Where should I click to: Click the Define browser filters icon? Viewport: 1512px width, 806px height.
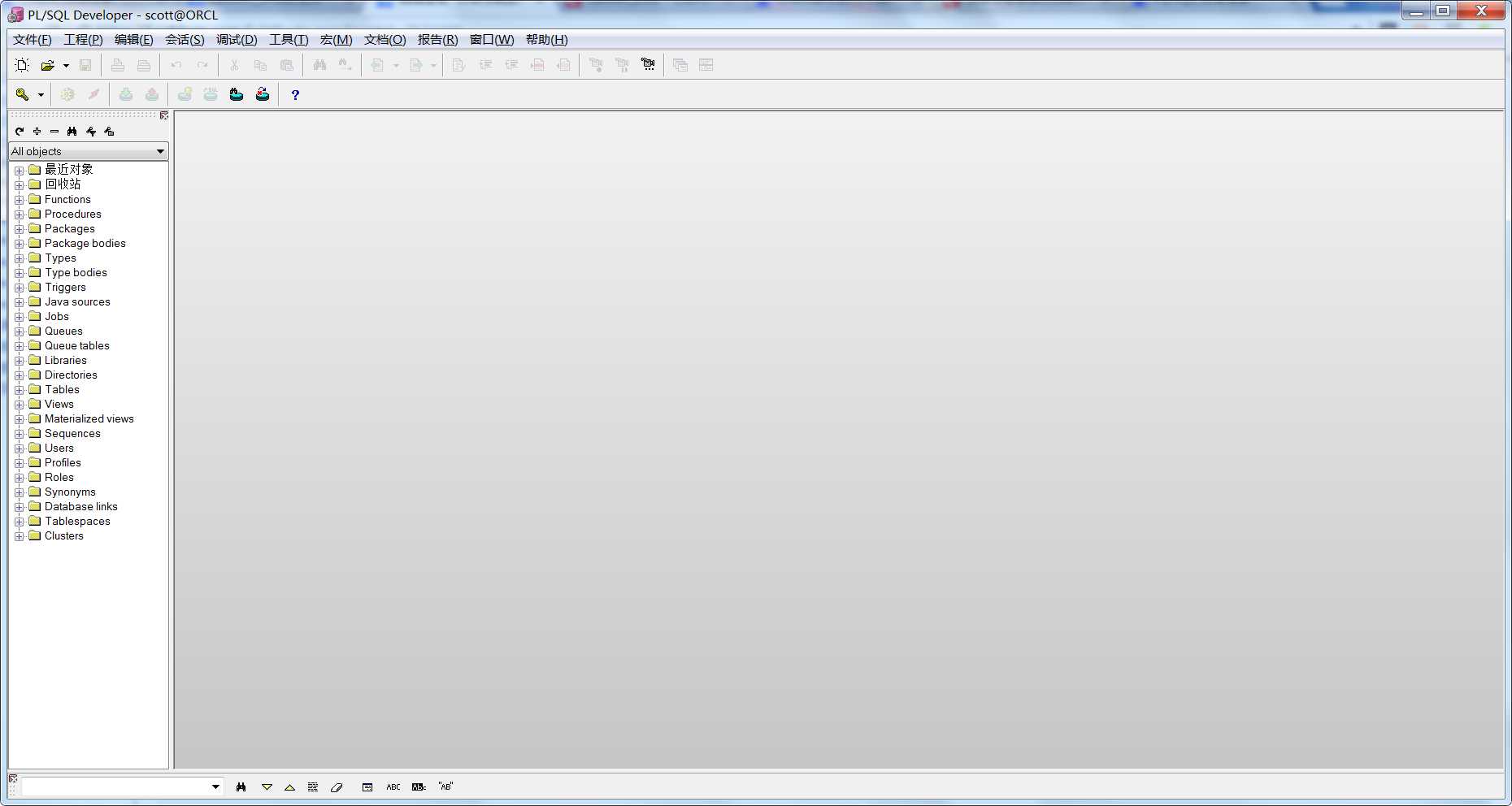(91, 131)
